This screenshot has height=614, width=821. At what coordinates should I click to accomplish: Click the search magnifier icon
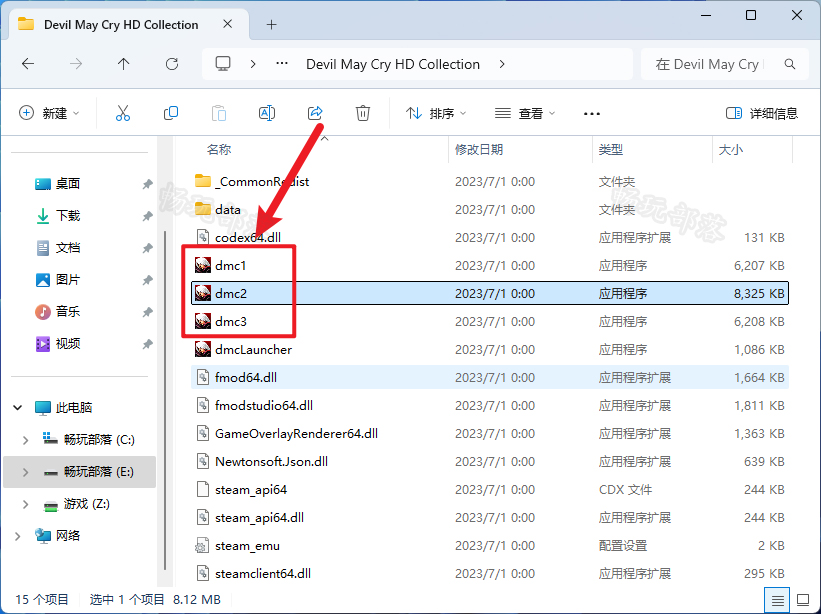[790, 64]
